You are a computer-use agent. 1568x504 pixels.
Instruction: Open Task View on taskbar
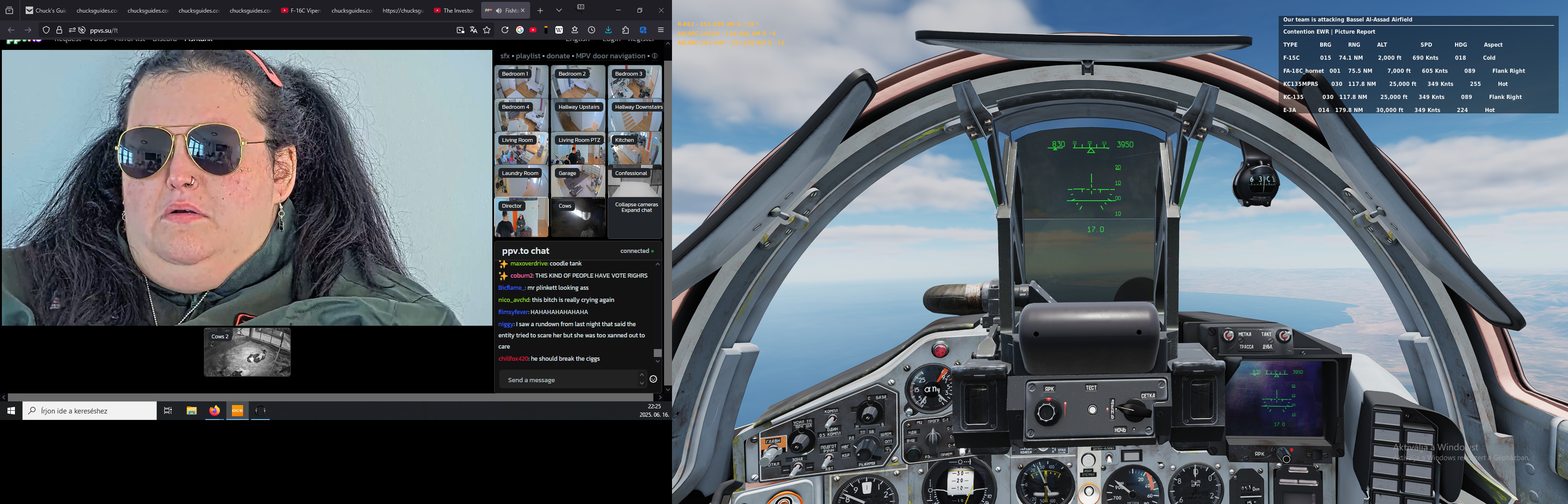(x=168, y=411)
